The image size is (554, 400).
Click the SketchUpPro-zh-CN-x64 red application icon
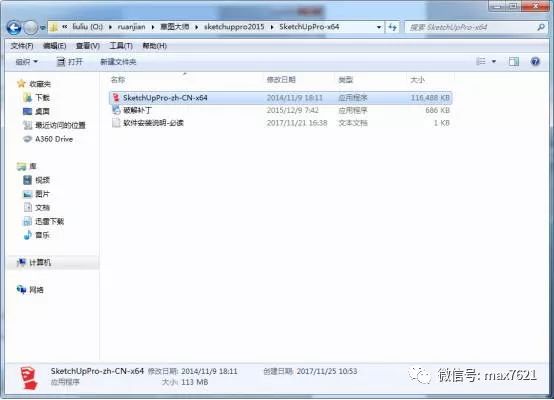pyautogui.click(x=116, y=98)
